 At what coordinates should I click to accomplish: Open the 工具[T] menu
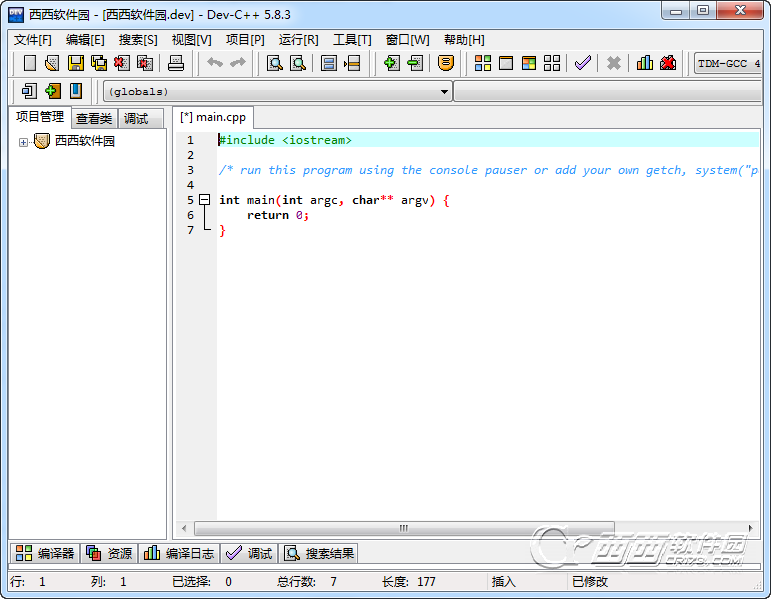click(x=352, y=40)
